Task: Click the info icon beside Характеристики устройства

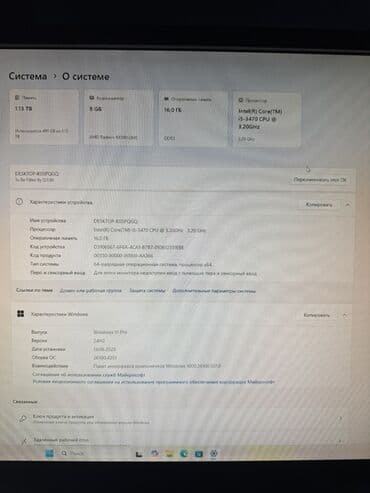Action: point(19,202)
